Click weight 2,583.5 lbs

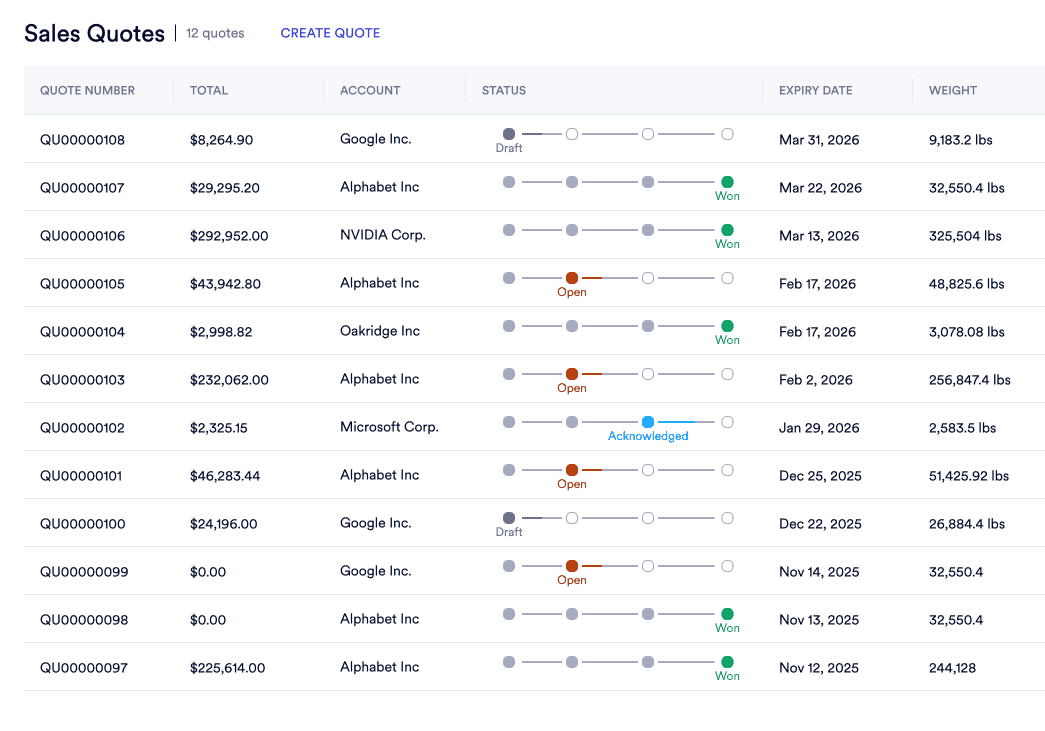click(x=962, y=428)
